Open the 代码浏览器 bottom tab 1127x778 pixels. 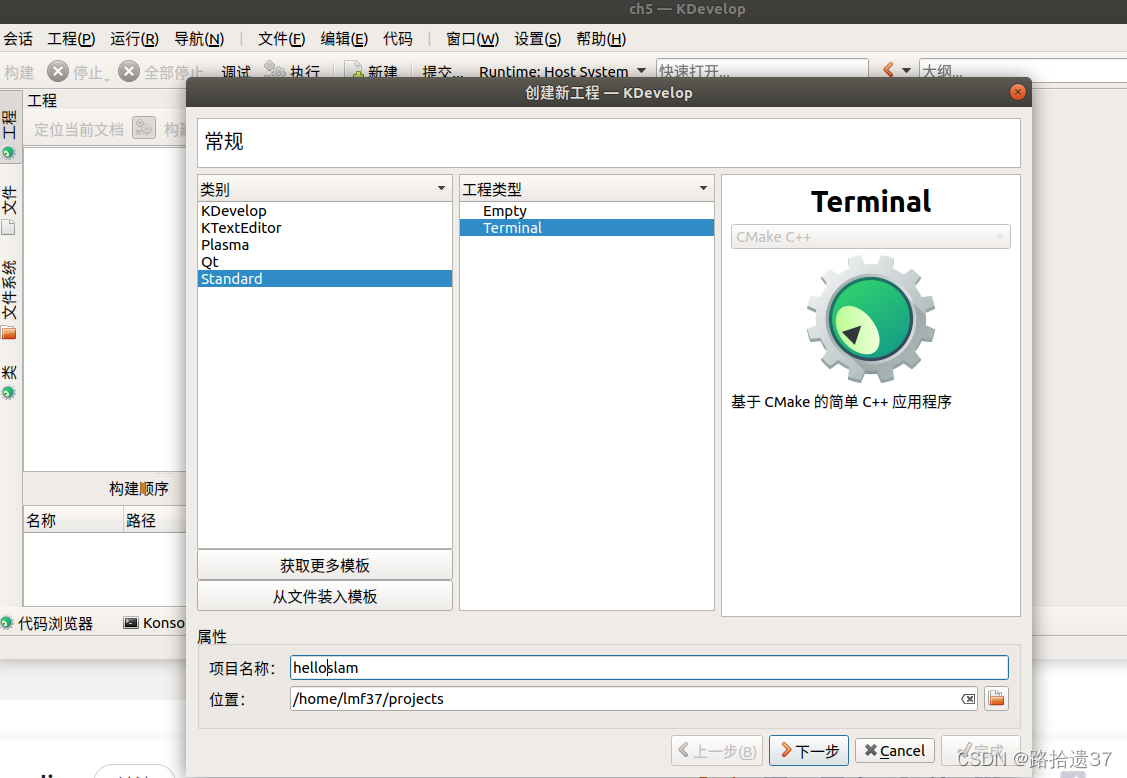coord(47,623)
